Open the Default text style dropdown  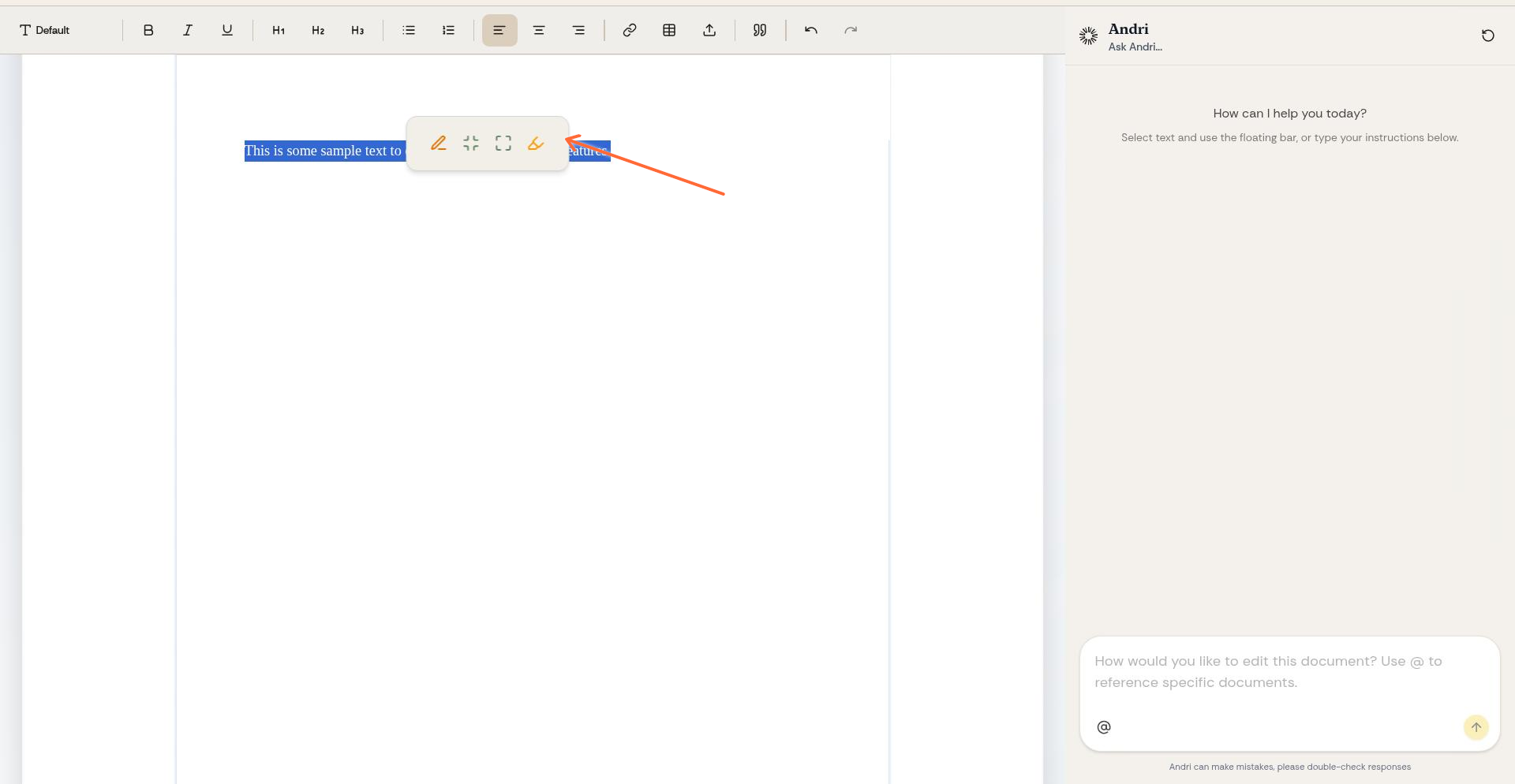tap(45, 30)
